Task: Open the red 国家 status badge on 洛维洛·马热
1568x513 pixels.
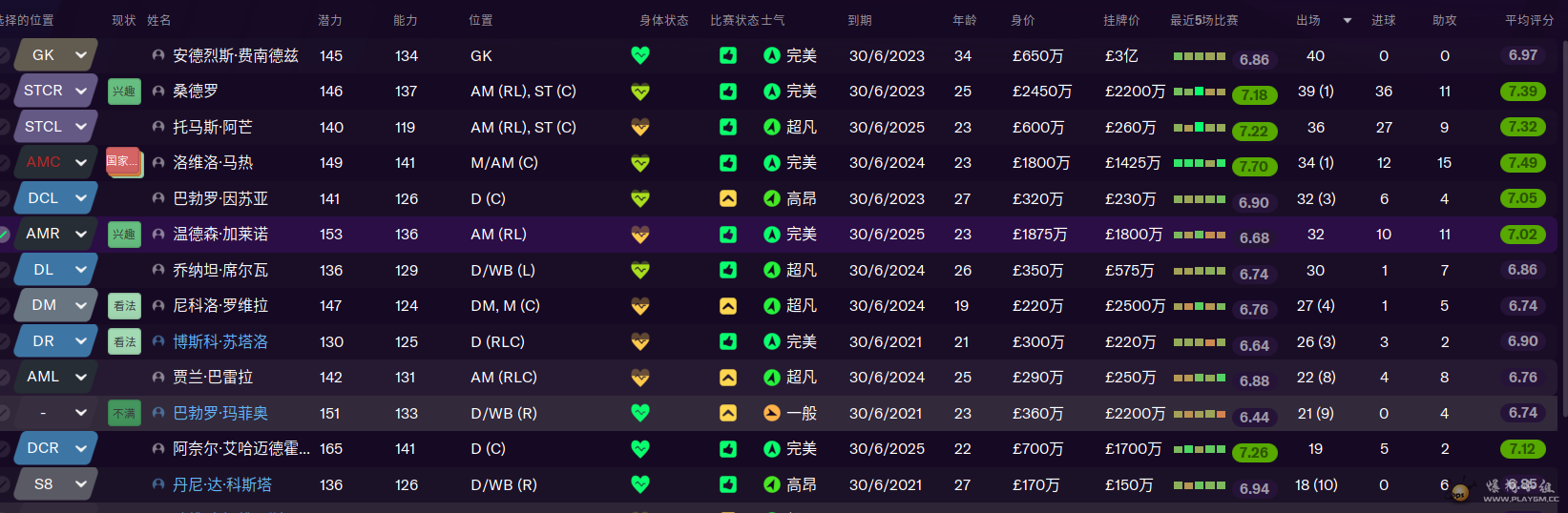Action: pyautogui.click(x=123, y=162)
